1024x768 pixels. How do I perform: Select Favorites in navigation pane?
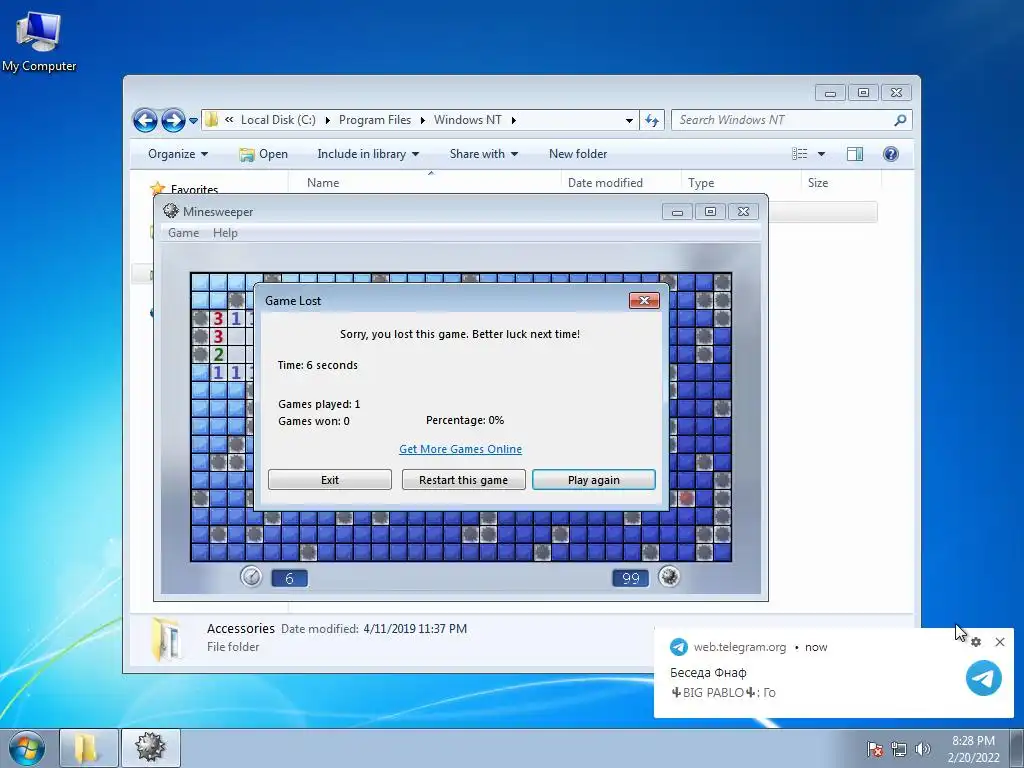[194, 189]
